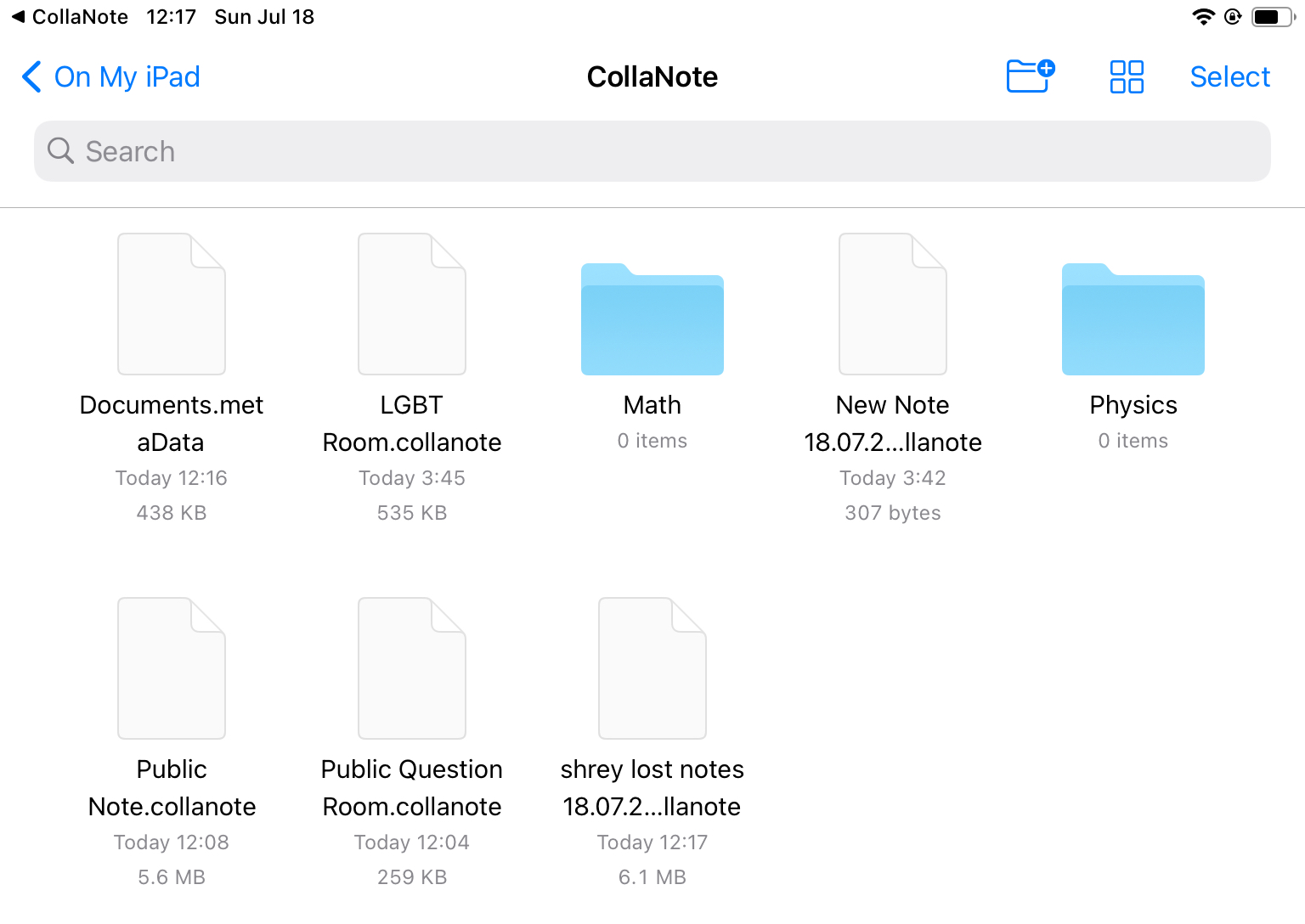Screen dimensions: 1305x924
Task: Click the 6.1 MB size text
Action: [652, 877]
